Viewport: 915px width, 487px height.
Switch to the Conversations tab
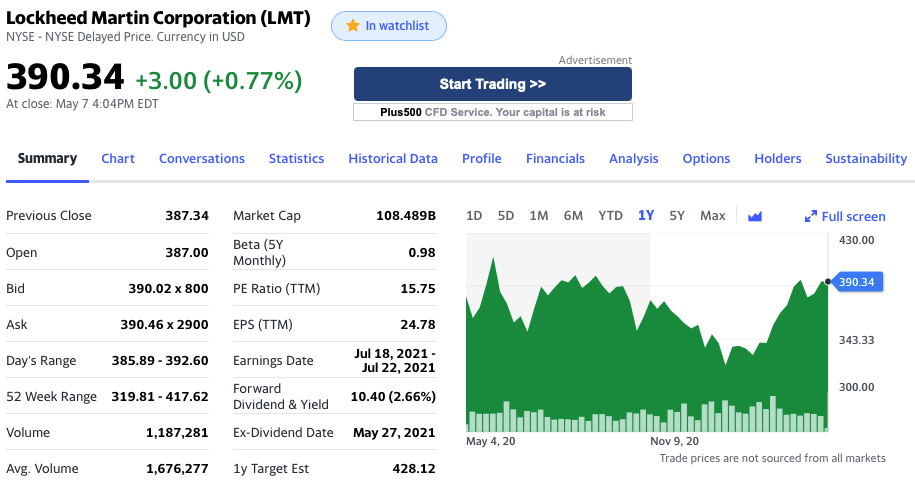click(x=202, y=159)
